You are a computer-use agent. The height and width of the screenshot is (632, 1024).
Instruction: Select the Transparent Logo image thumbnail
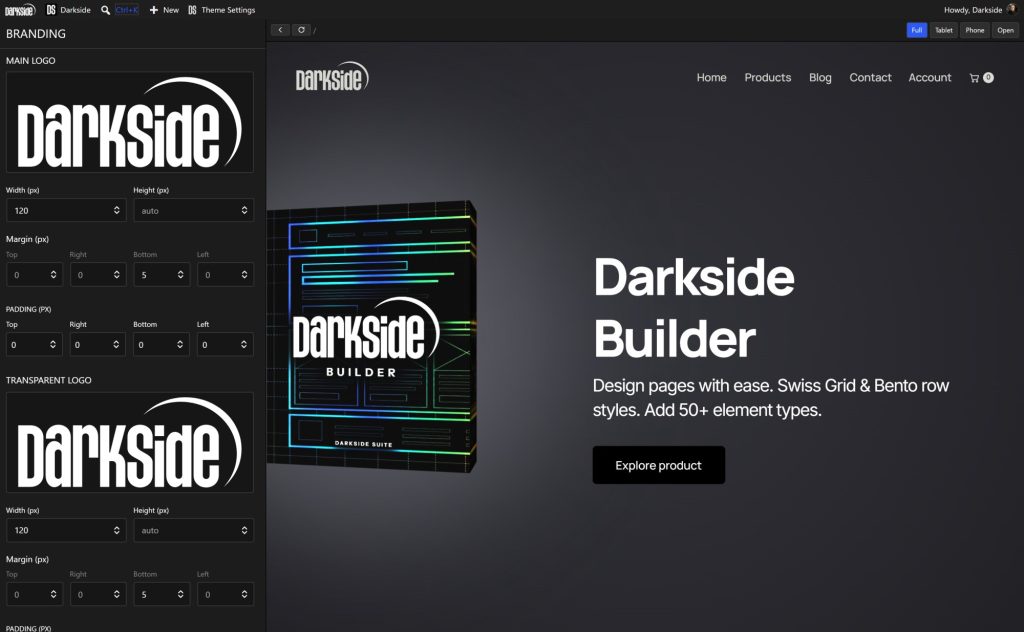[129, 442]
